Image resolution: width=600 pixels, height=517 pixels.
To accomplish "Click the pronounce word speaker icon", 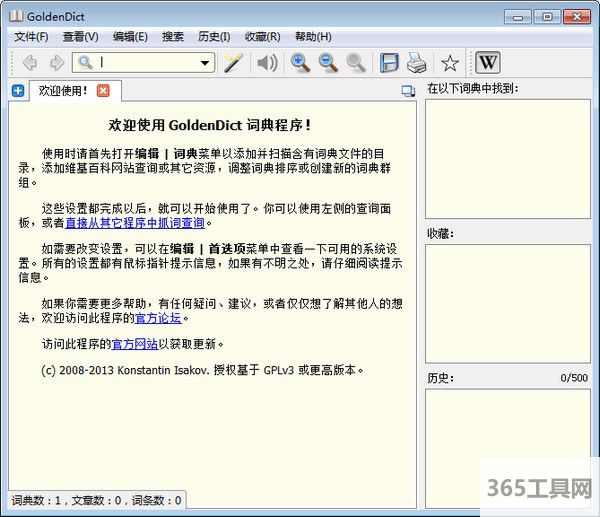I will click(266, 63).
